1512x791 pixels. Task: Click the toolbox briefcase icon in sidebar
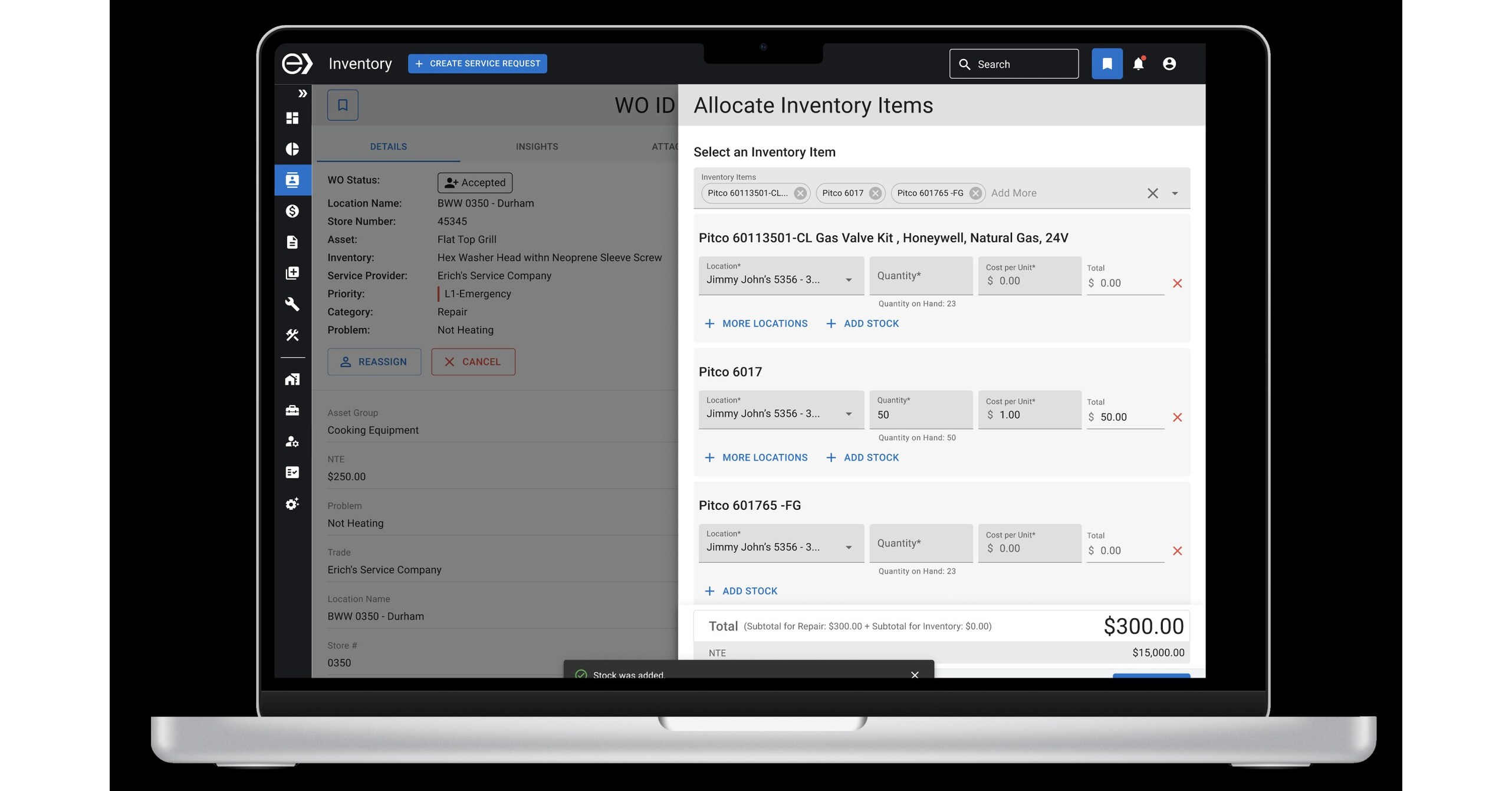[x=293, y=410]
